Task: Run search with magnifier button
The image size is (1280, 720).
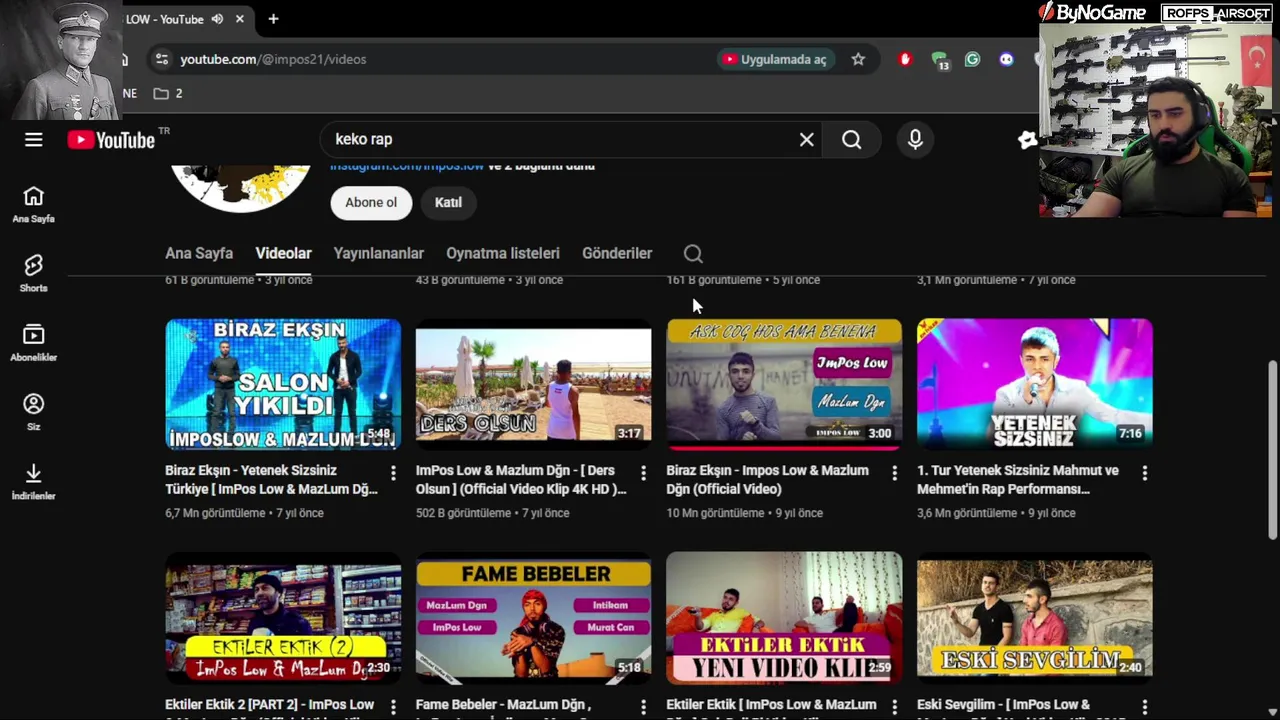Action: tap(851, 140)
